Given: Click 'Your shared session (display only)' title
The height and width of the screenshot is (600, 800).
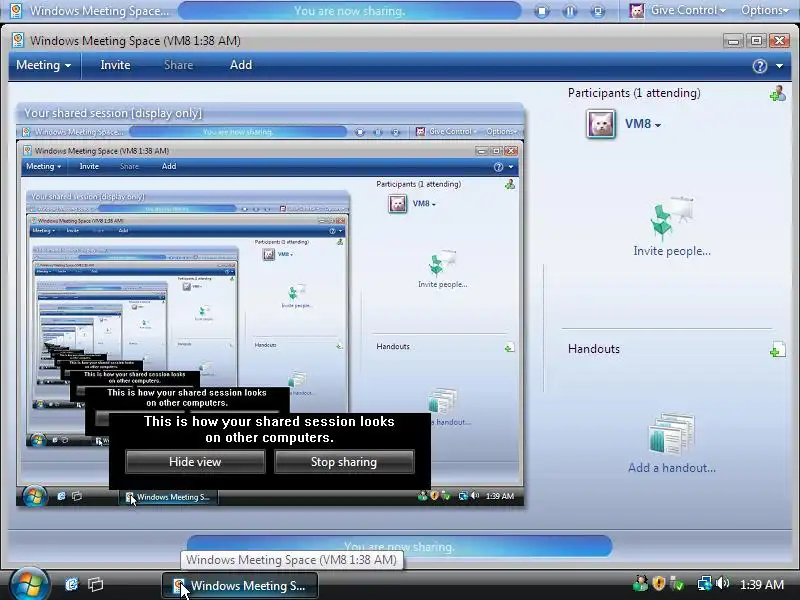Looking at the screenshot, I should pos(113,113).
